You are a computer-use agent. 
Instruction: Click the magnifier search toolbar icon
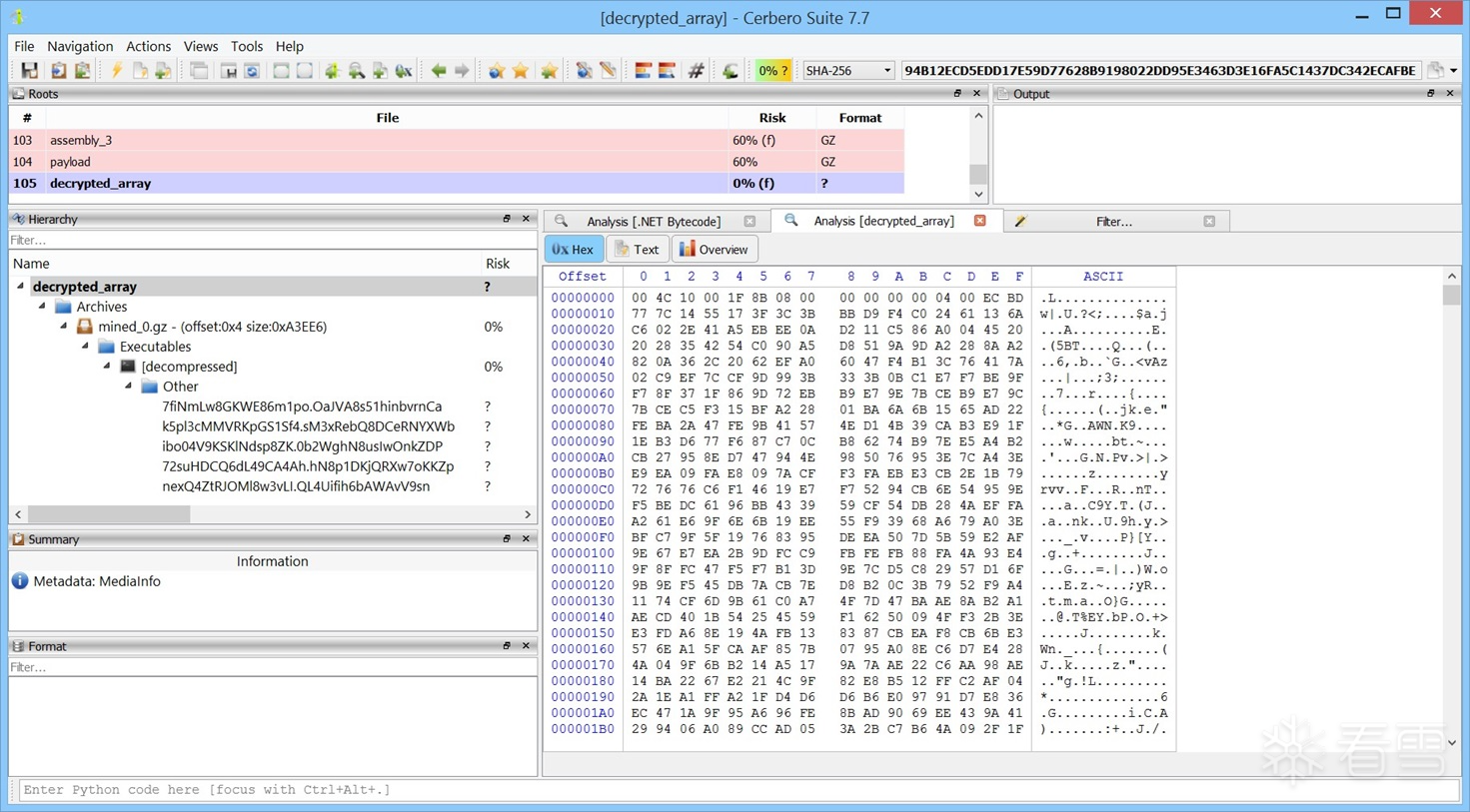tap(356, 71)
